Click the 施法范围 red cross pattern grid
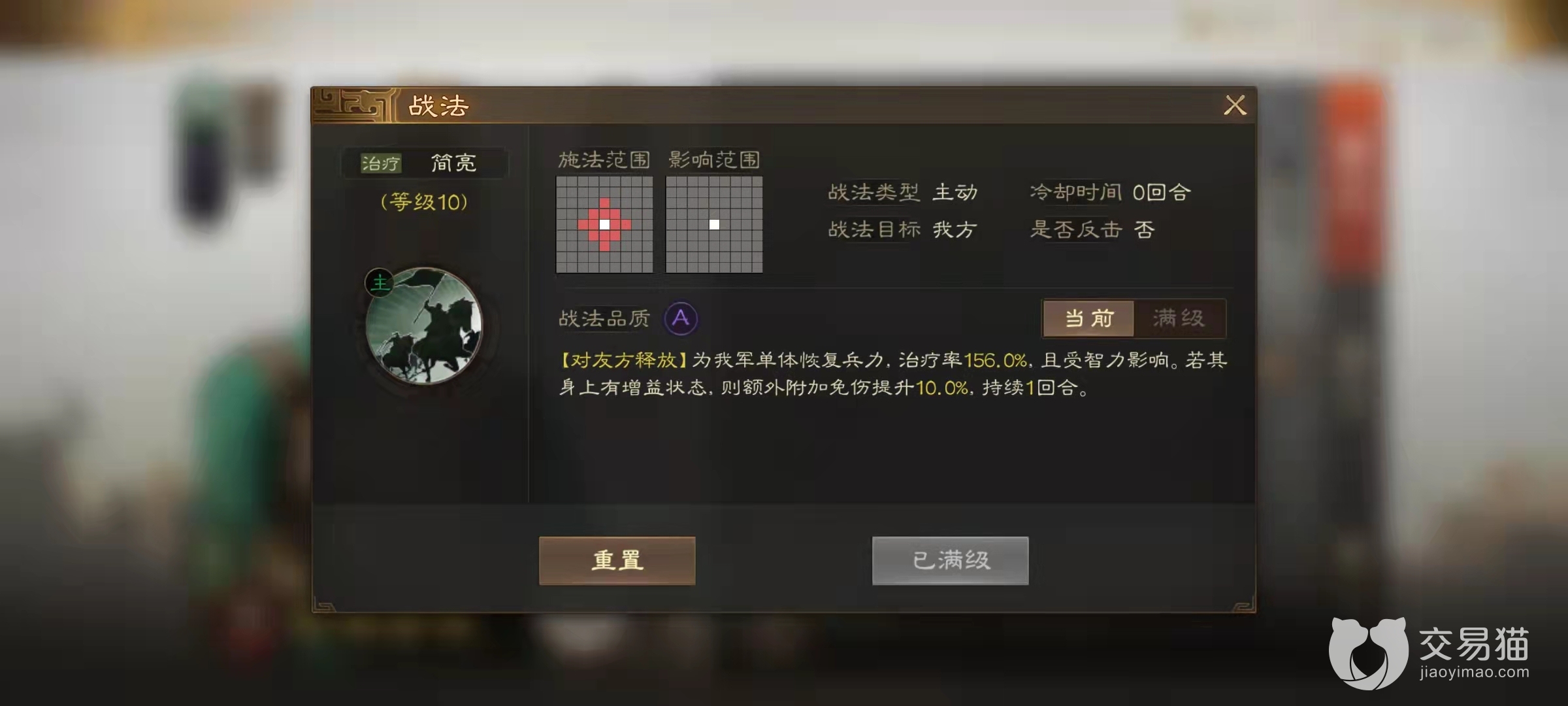 coord(604,224)
